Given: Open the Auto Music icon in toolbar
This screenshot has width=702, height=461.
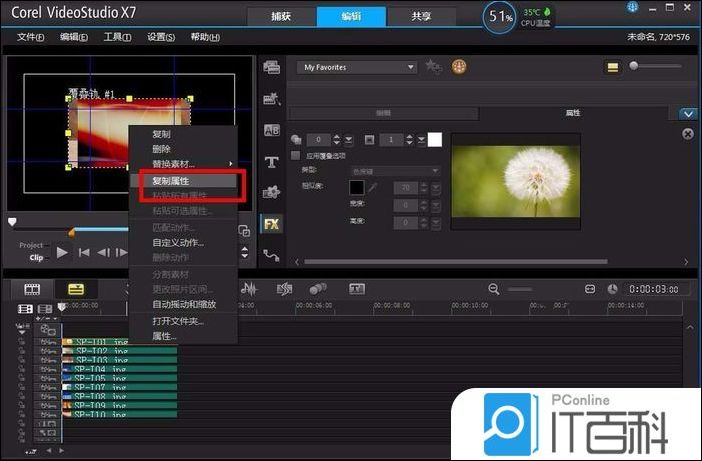Looking at the screenshot, I should (x=284, y=289).
